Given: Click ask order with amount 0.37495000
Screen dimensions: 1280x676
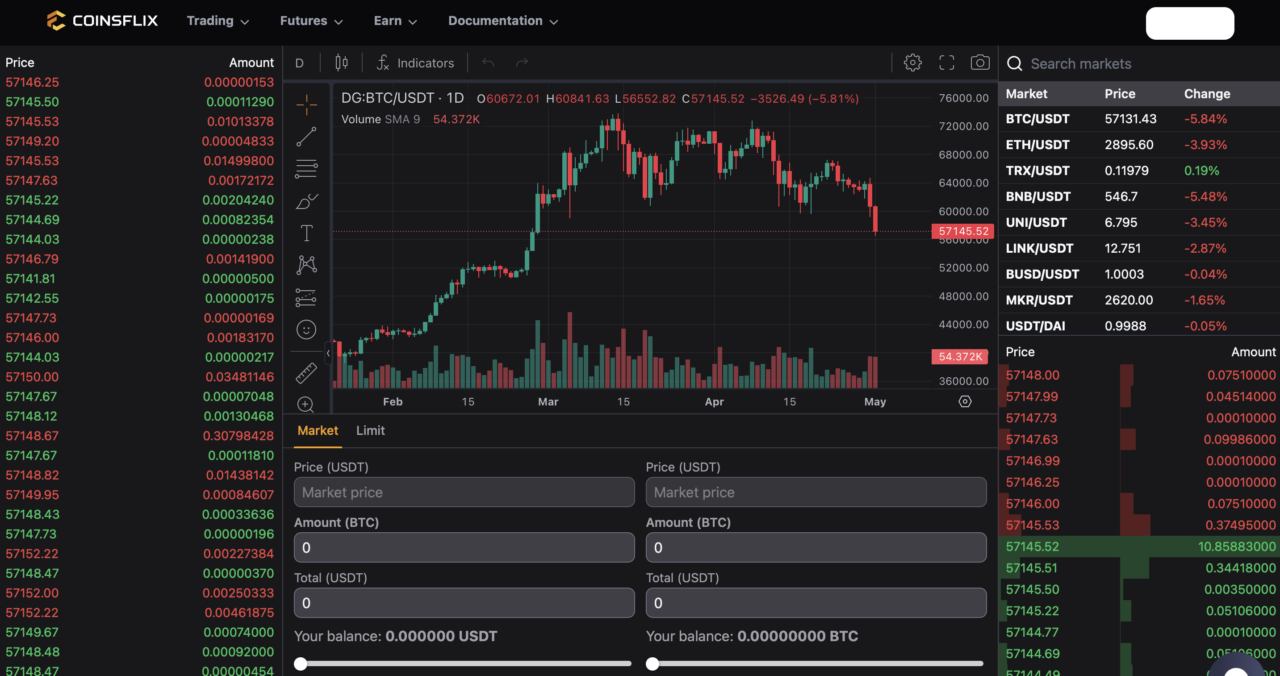Looking at the screenshot, I should 1139,525.
